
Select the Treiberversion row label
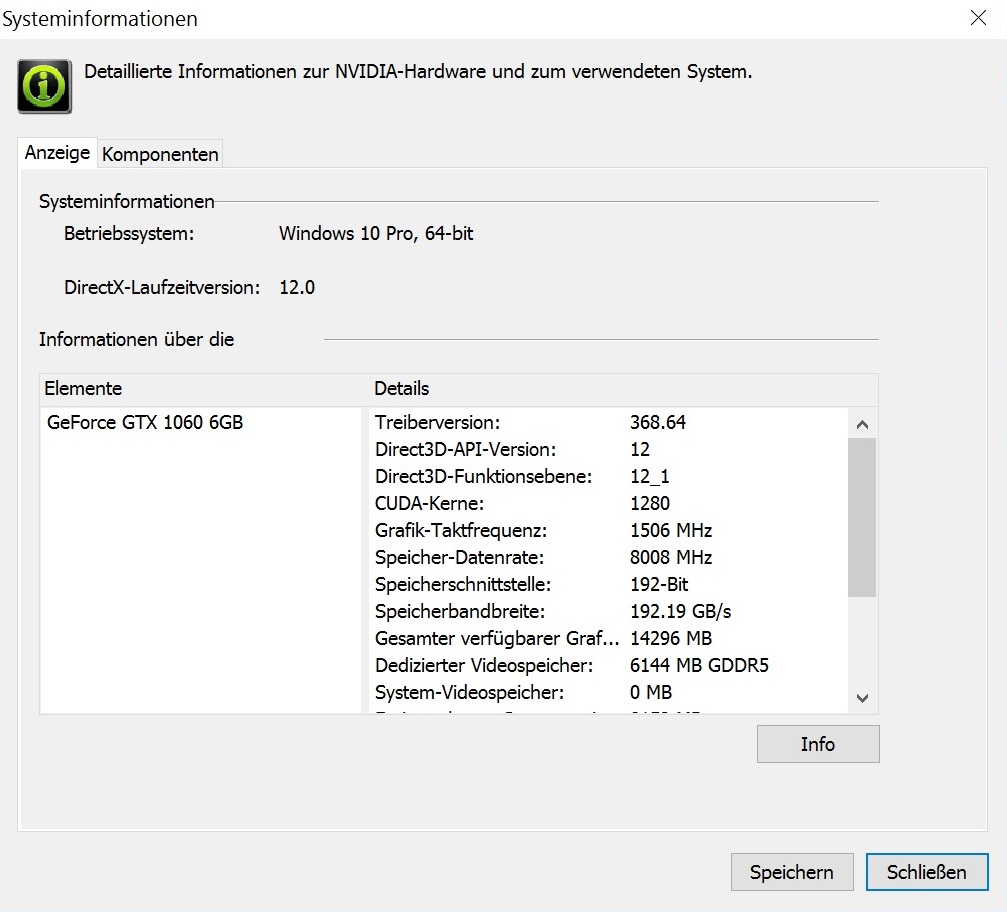pos(437,422)
